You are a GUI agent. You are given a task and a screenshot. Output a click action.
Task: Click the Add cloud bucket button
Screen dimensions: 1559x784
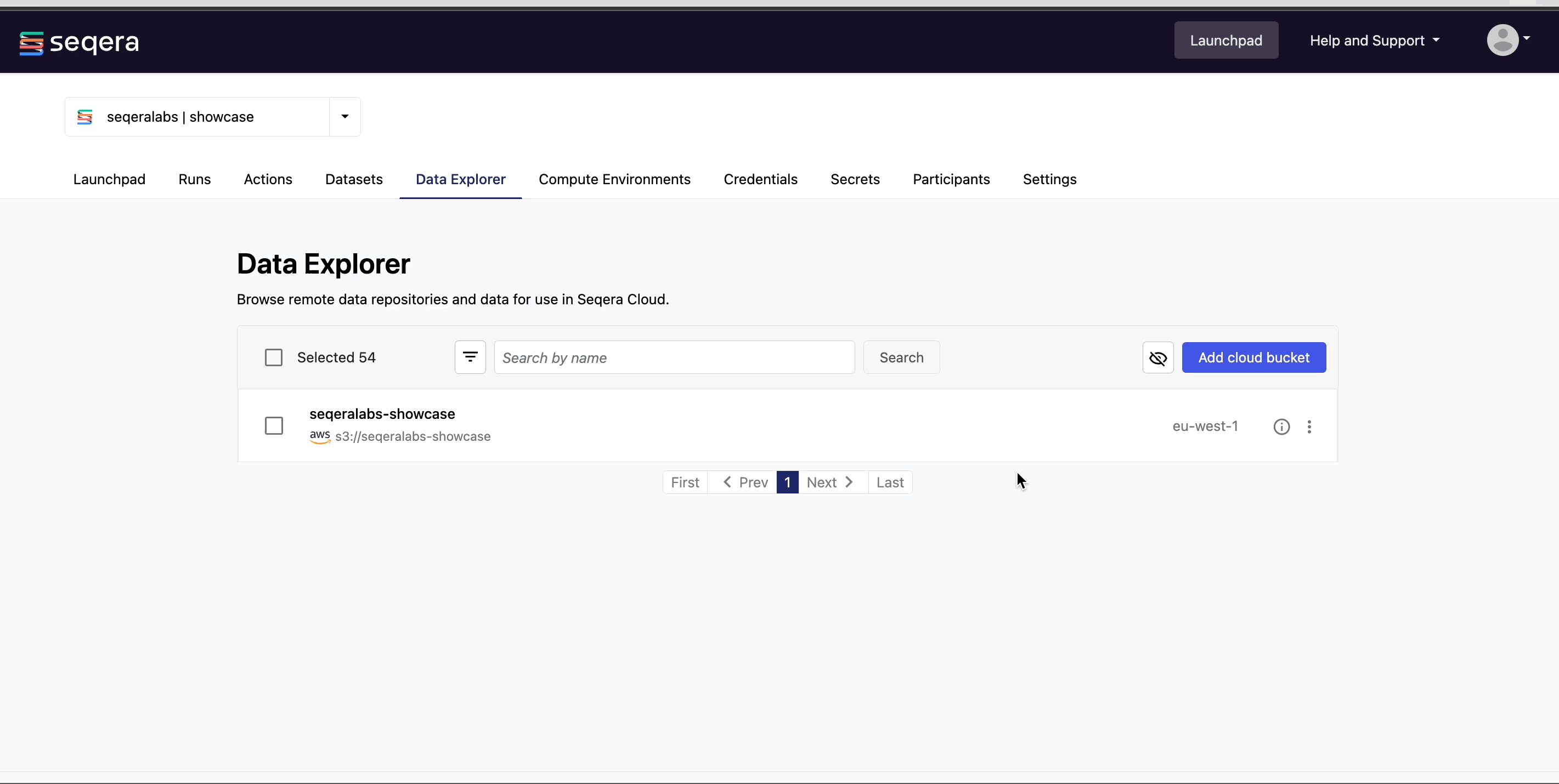click(1253, 357)
